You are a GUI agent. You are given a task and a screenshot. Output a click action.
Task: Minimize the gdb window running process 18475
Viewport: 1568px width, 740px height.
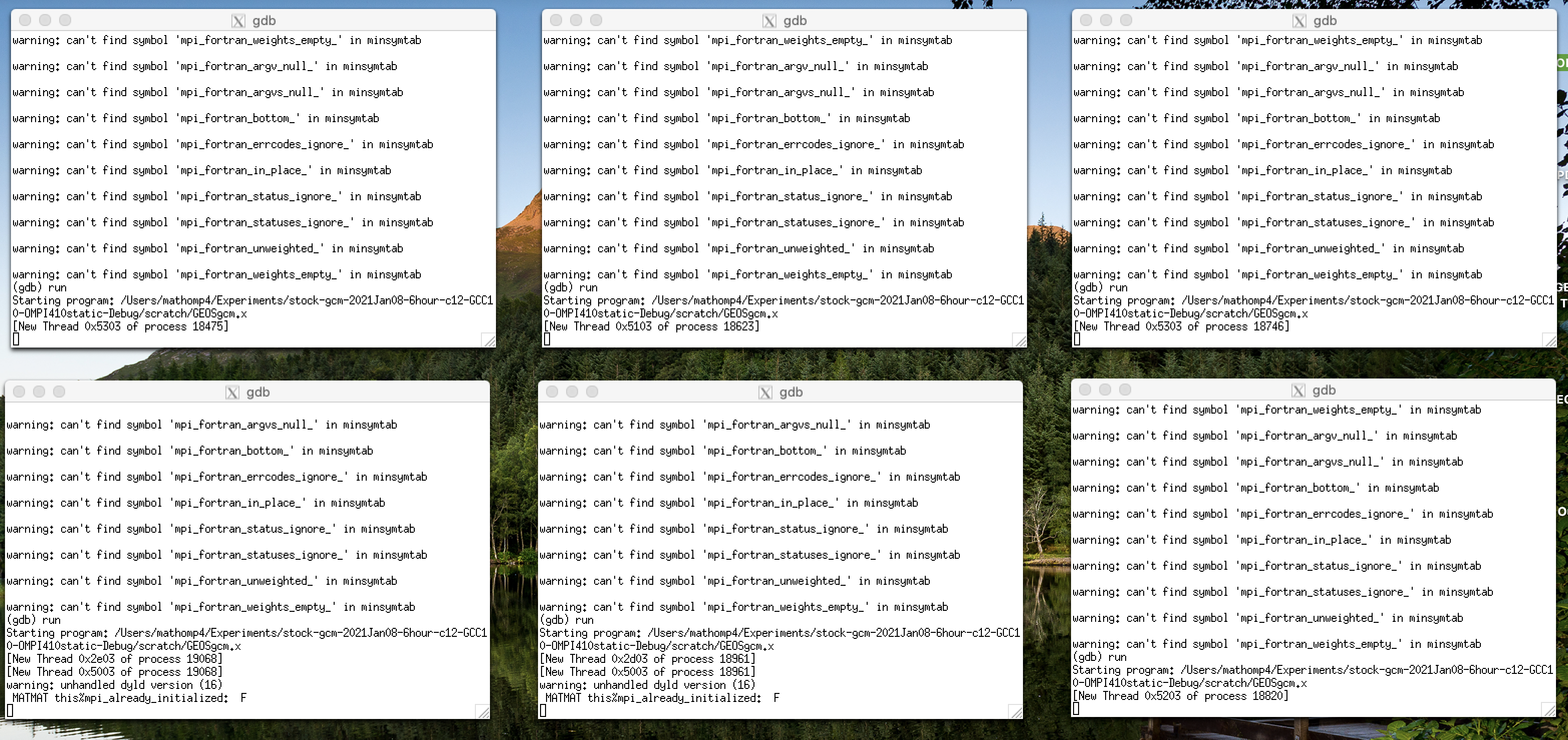coord(45,20)
